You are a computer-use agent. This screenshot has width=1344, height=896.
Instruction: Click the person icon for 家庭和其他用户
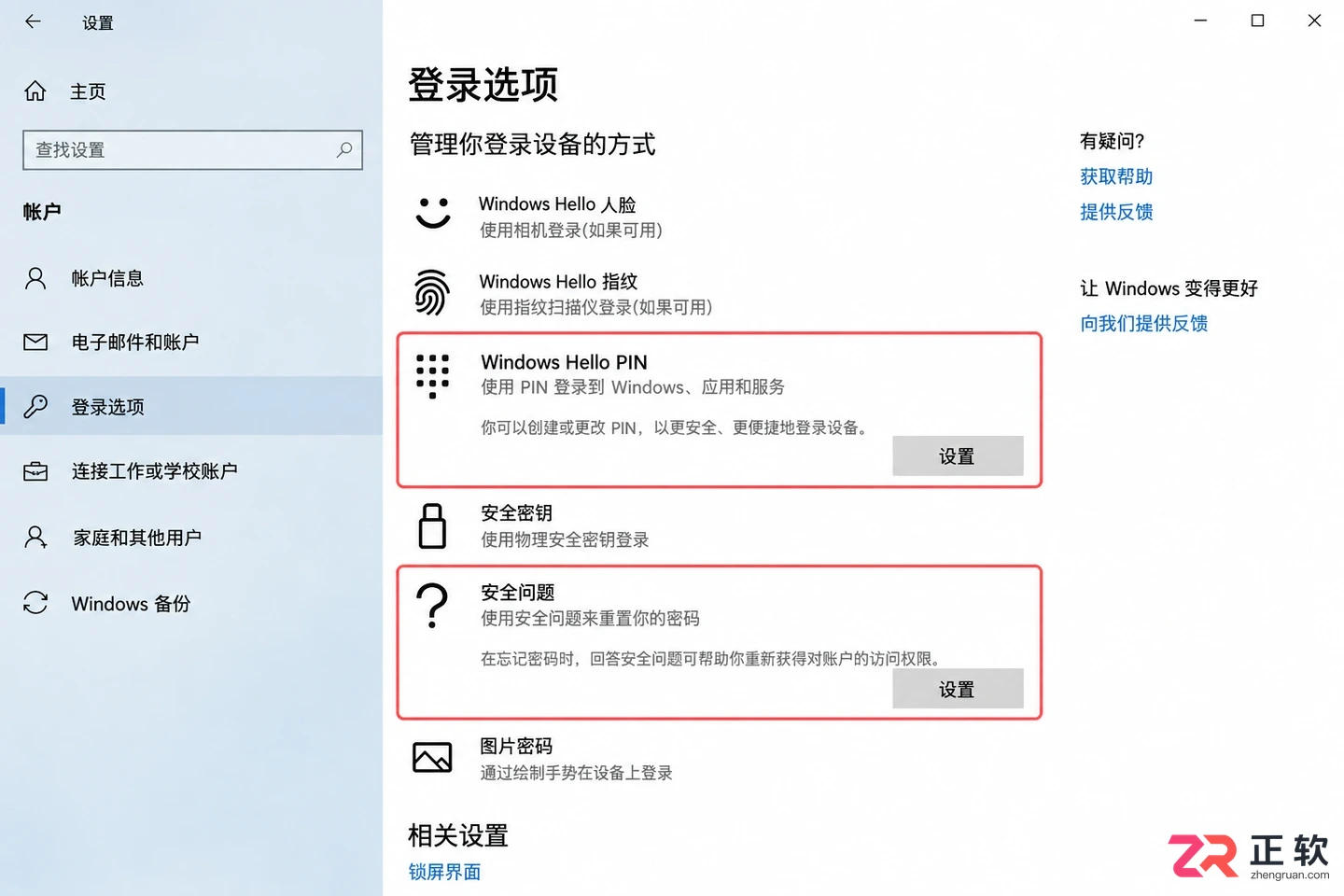point(35,538)
